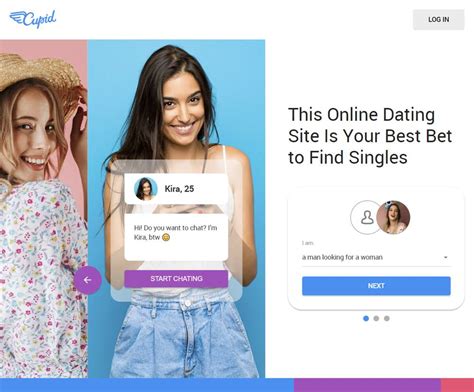Click Kira, 25 name card

click(176, 189)
